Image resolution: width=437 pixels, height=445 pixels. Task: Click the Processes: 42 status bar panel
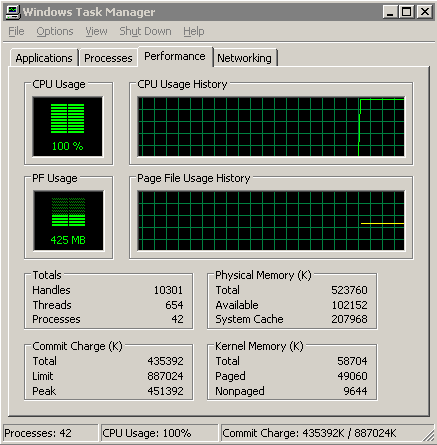click(51, 433)
